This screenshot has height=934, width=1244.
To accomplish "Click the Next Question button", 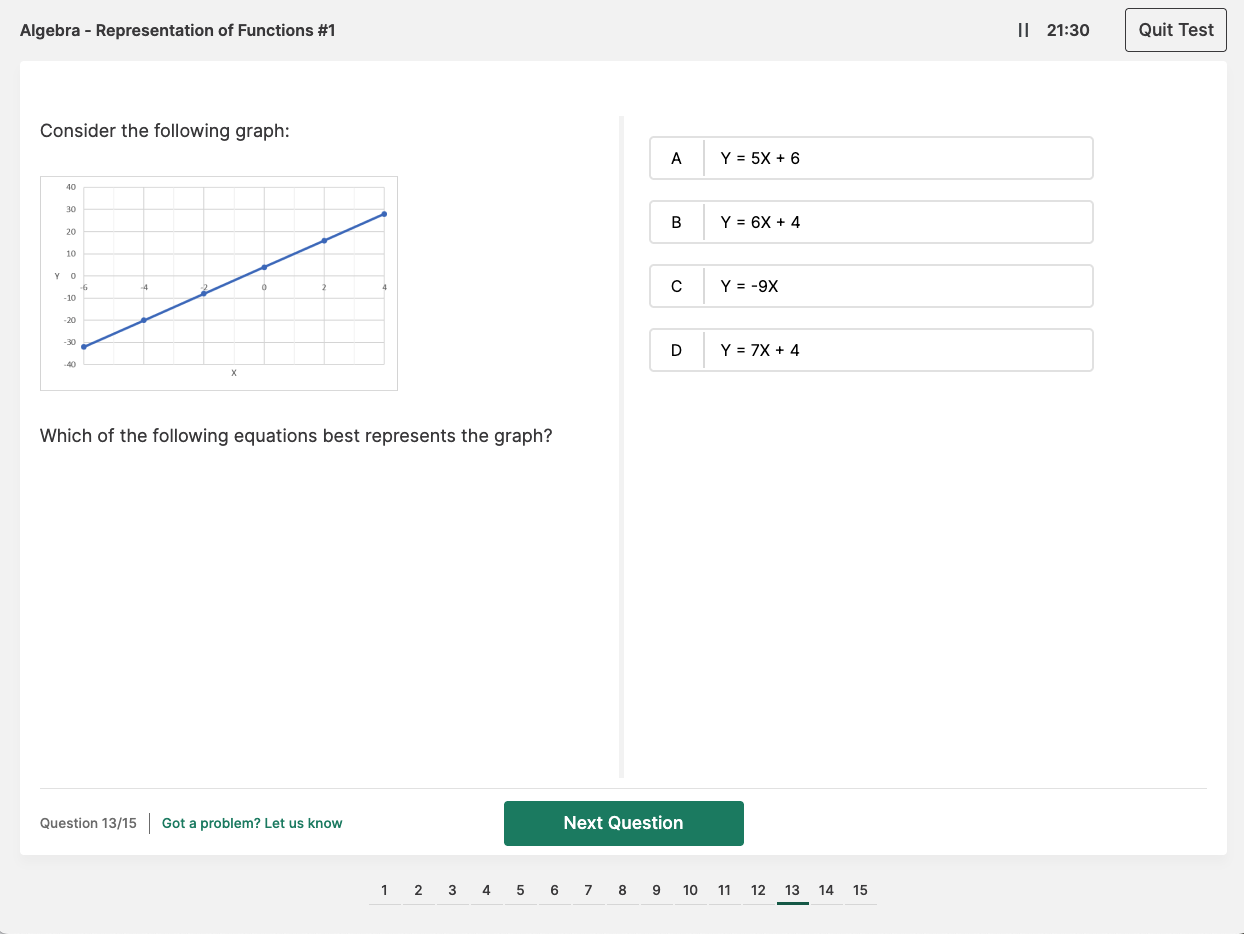I will (623, 822).
